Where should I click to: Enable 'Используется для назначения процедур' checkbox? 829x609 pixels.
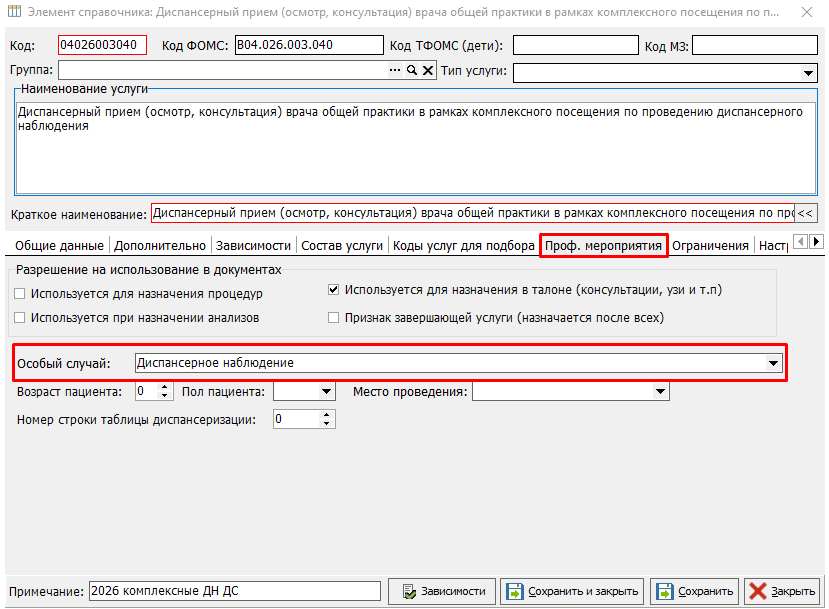point(20,294)
